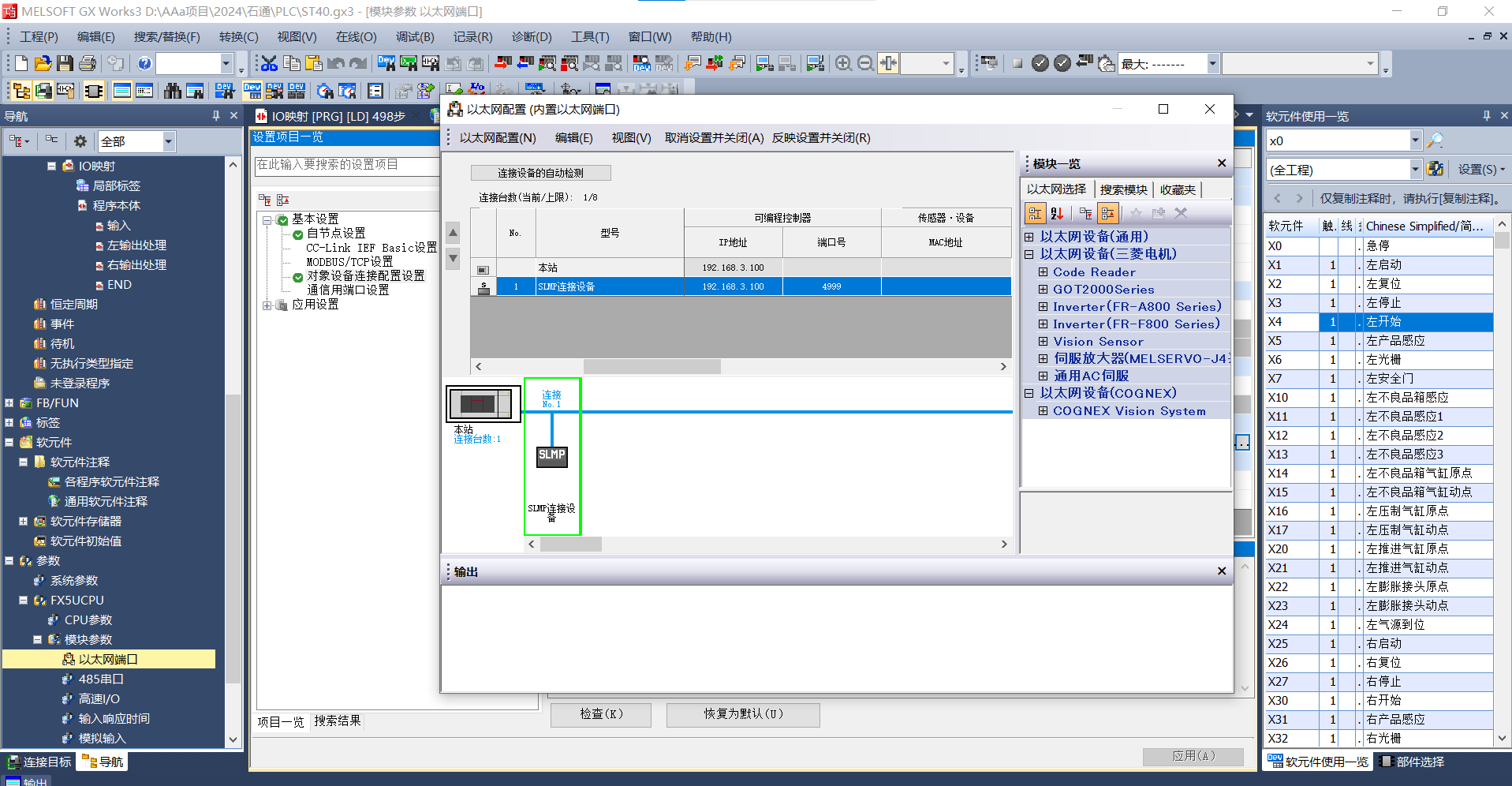
Task: Select 485串口 in navigation tree
Action: (x=100, y=679)
